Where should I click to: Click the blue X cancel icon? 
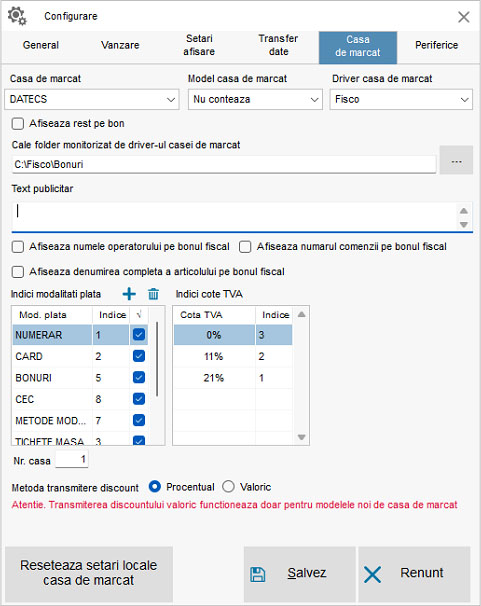[x=372, y=574]
